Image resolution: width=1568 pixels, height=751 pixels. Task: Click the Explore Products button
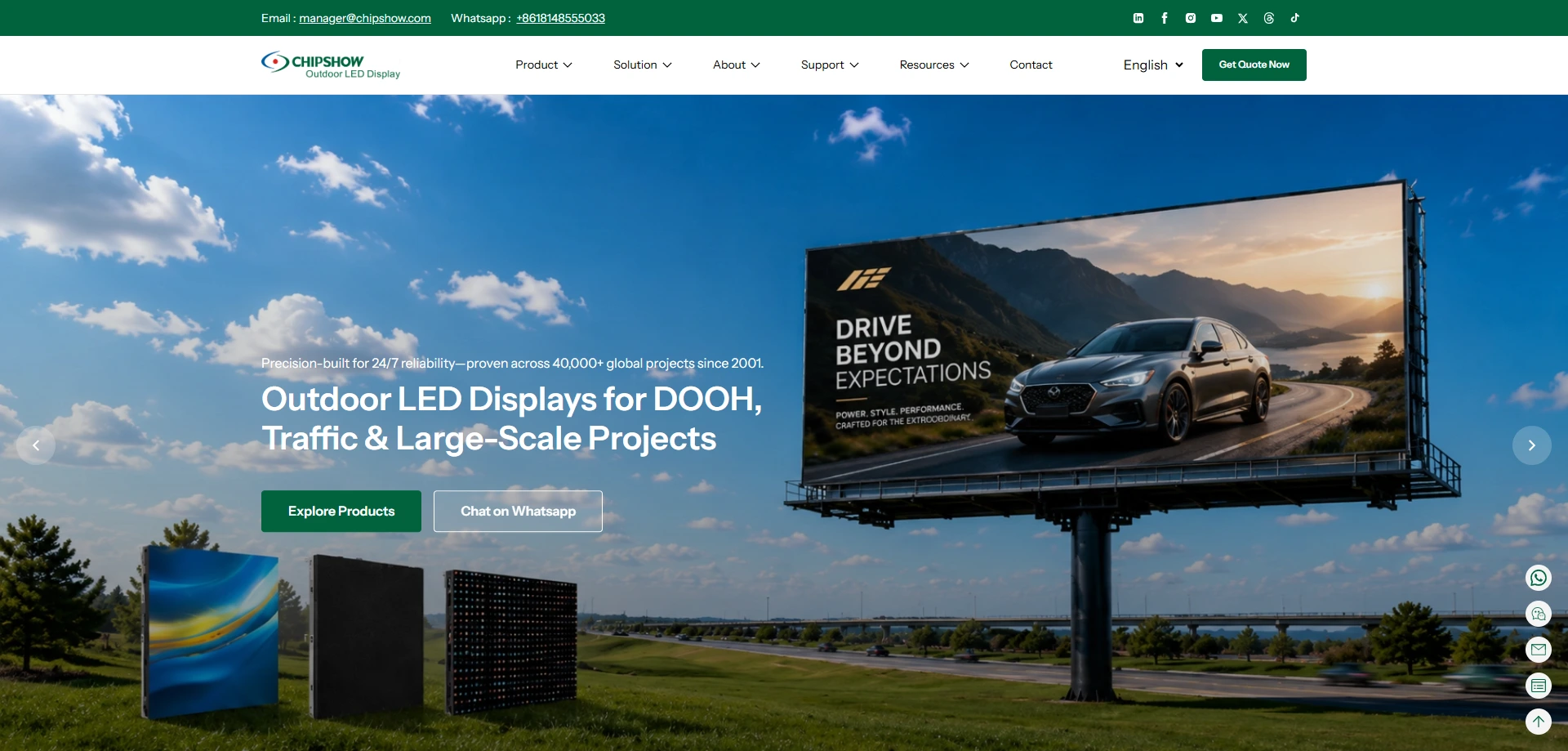pos(341,512)
